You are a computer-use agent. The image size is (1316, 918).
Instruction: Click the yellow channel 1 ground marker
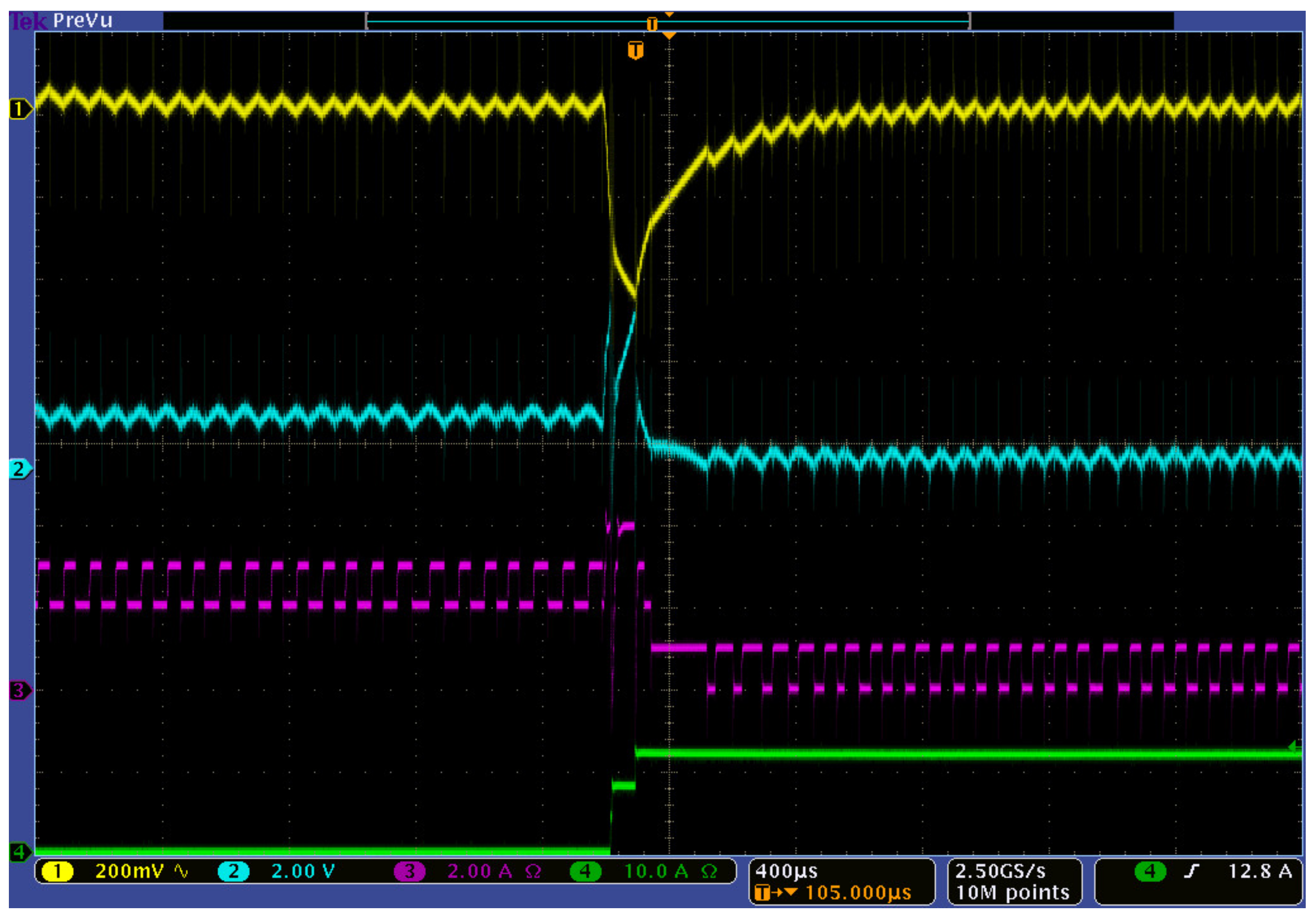pyautogui.click(x=19, y=109)
